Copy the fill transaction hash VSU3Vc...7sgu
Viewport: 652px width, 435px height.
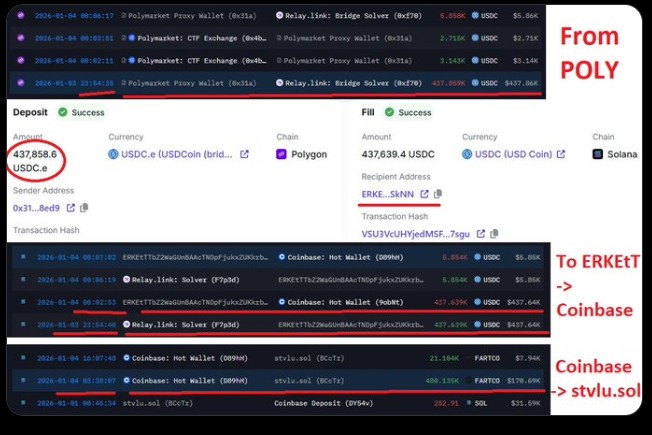[x=493, y=234]
